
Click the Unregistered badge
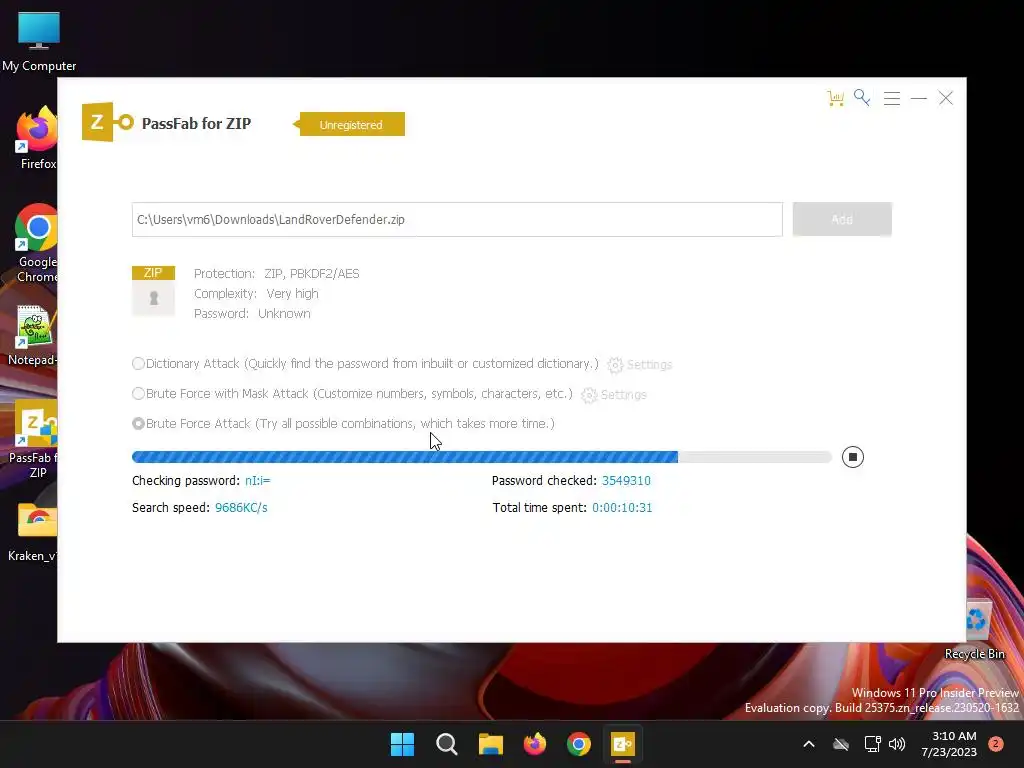350,124
